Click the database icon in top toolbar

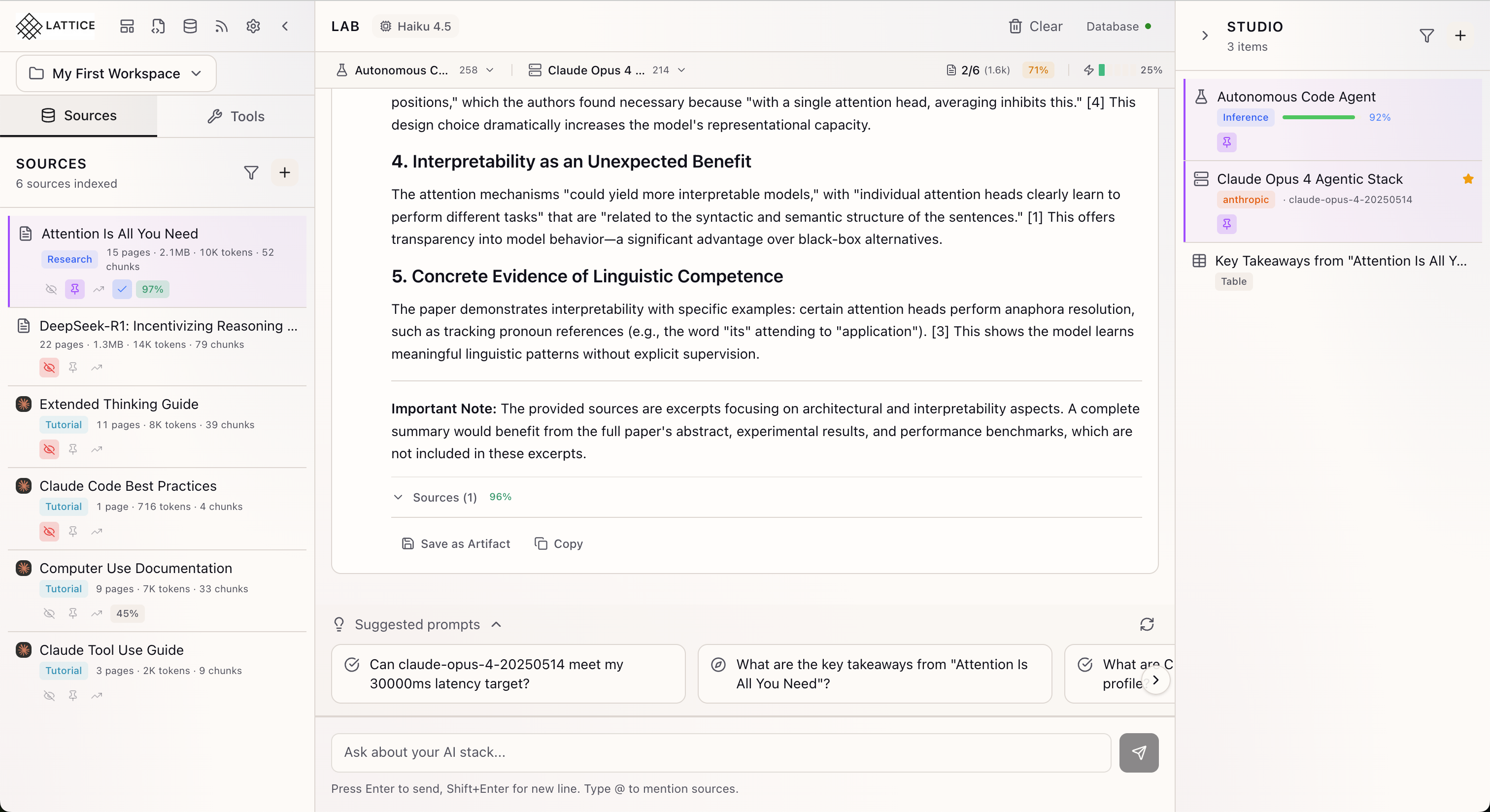tap(190, 26)
